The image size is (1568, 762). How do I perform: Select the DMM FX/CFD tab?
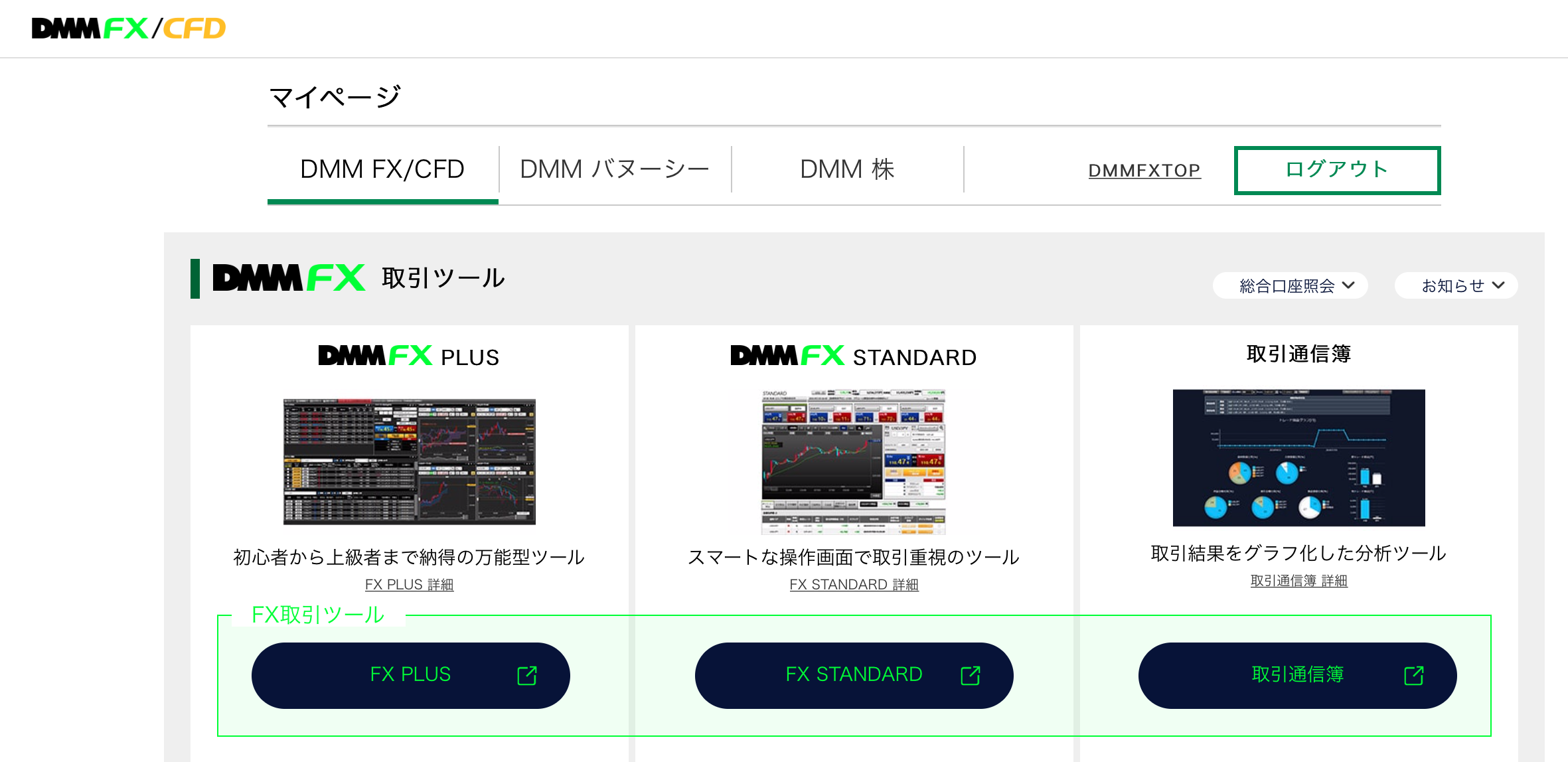[382, 169]
